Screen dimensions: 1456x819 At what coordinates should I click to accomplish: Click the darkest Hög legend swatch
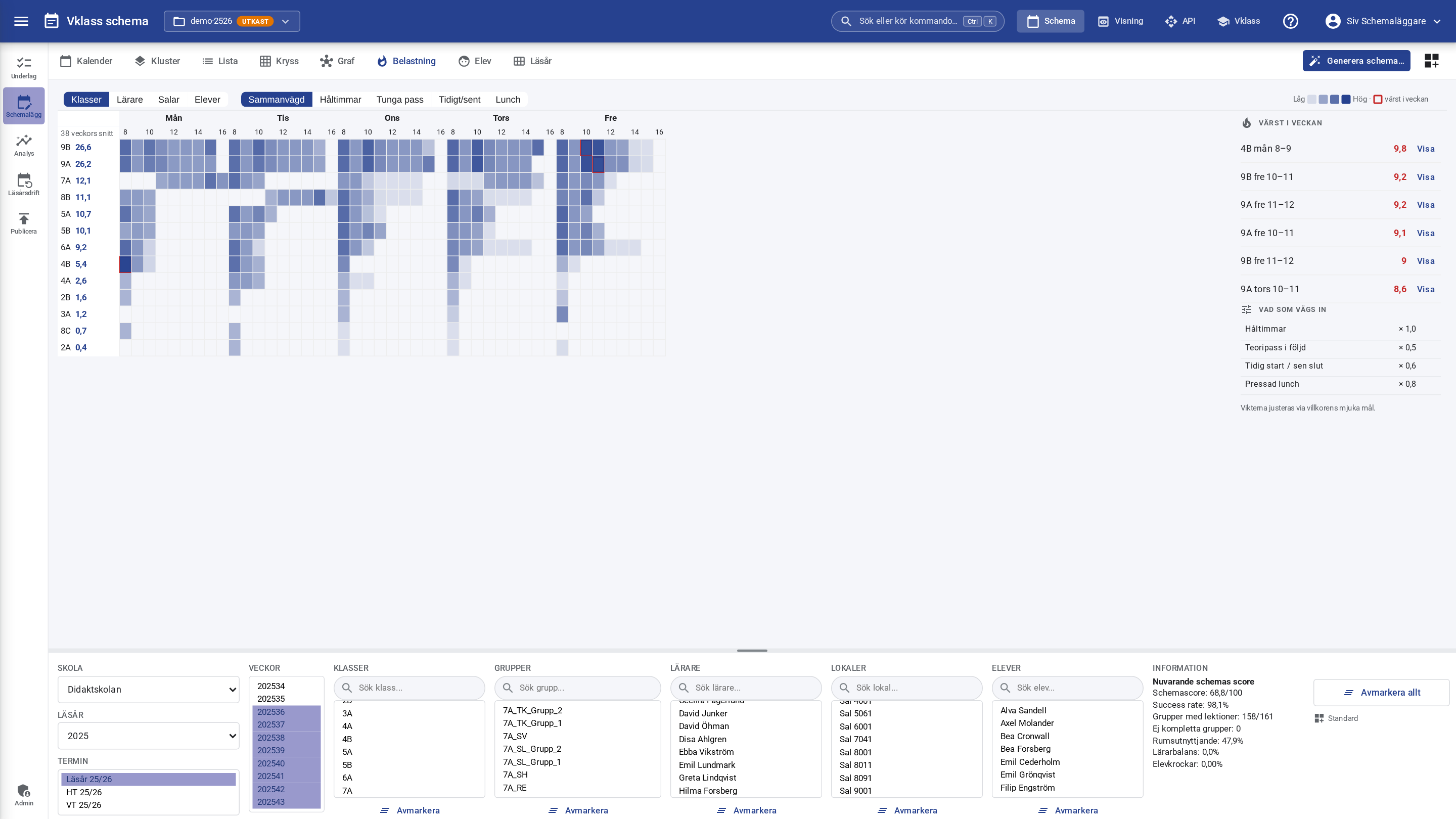coord(1346,100)
